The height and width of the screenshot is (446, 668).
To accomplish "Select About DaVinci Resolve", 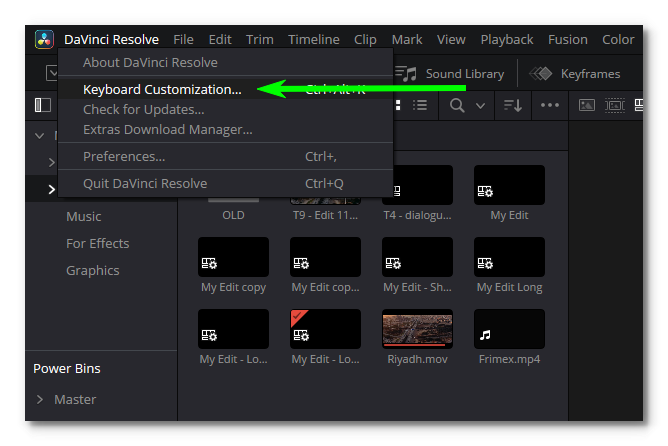I will (x=225, y=63).
